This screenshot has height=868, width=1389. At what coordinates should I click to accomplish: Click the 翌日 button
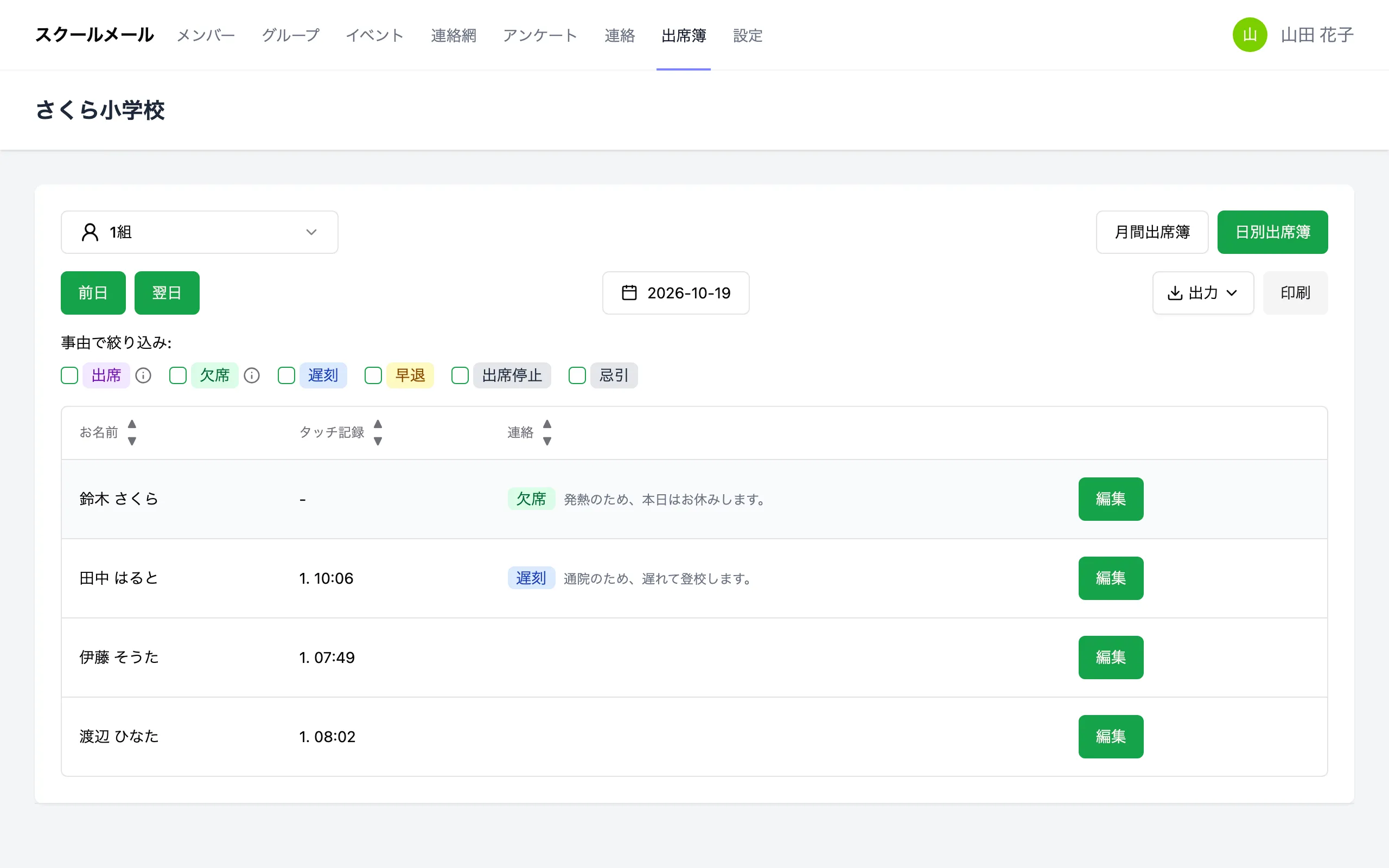pos(167,293)
